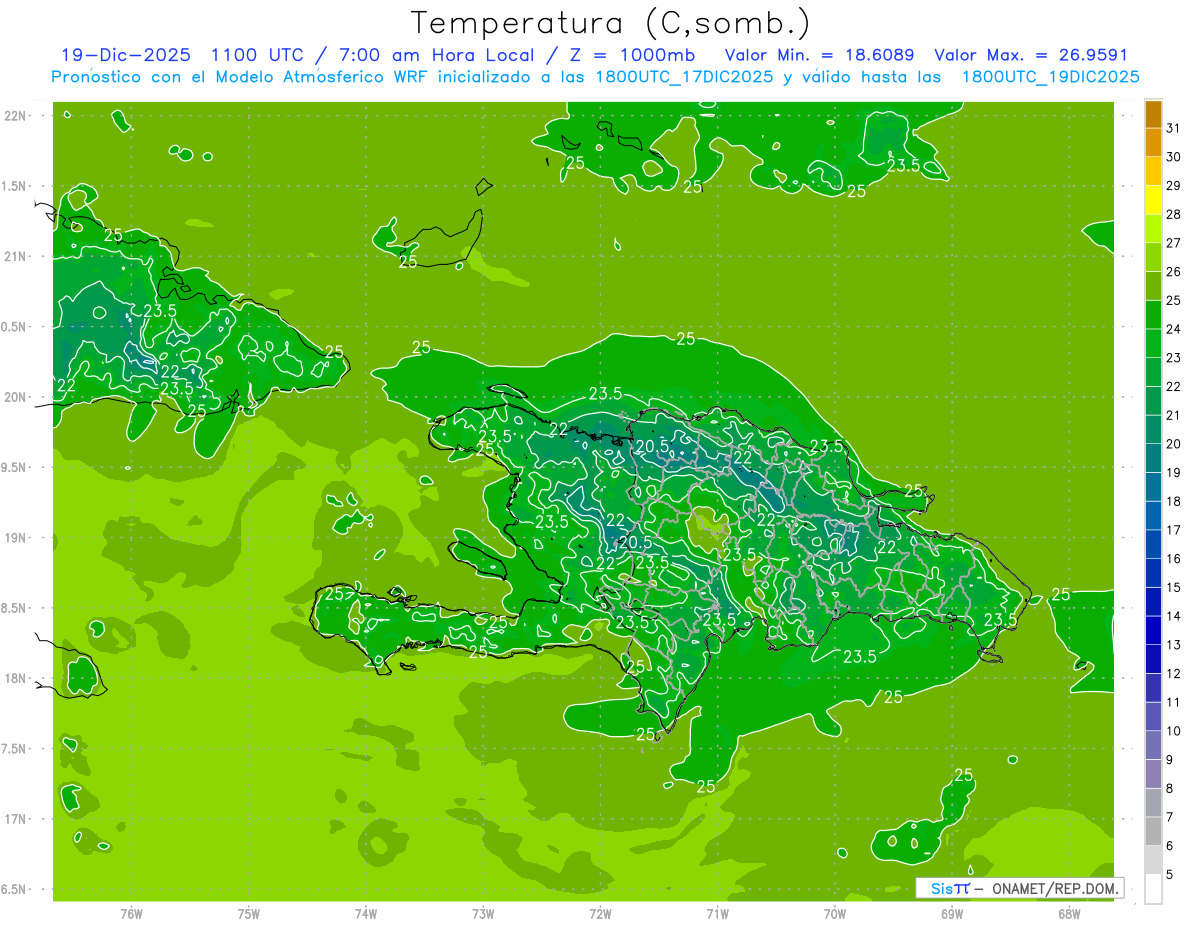
Task: Click the title 'Temperatura (C,somb.)'
Action: pyautogui.click(x=611, y=22)
